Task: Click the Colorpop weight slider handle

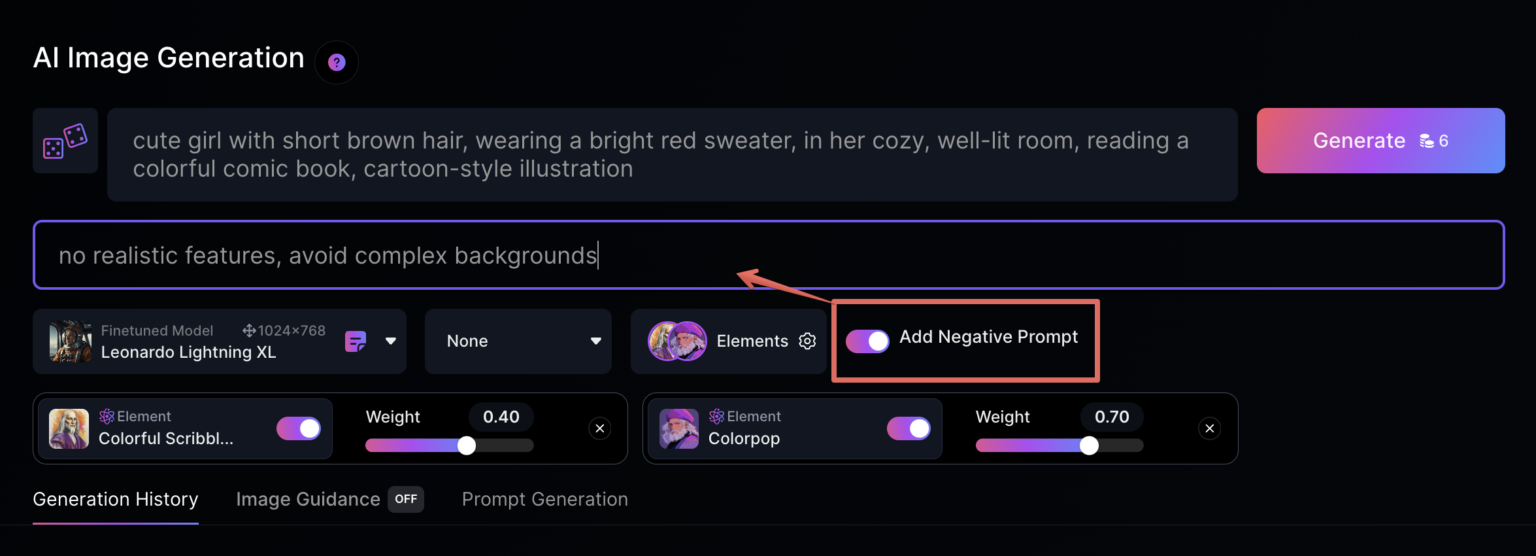Action: pyautogui.click(x=1089, y=445)
